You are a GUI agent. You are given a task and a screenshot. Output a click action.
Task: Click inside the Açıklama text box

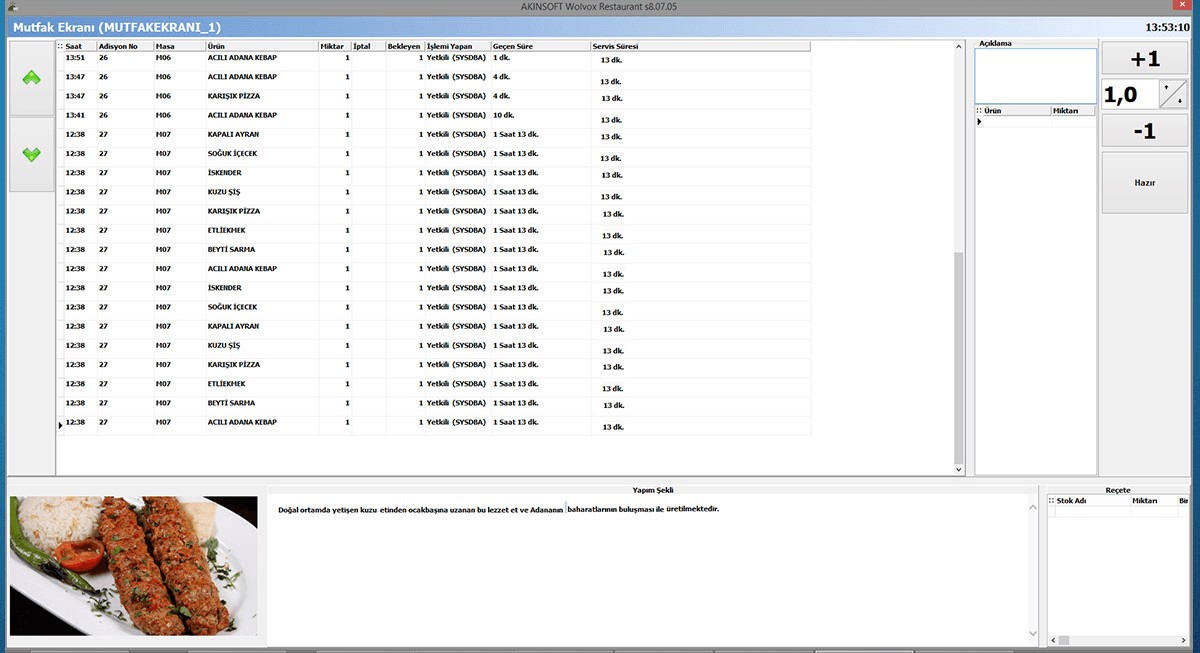click(1035, 75)
